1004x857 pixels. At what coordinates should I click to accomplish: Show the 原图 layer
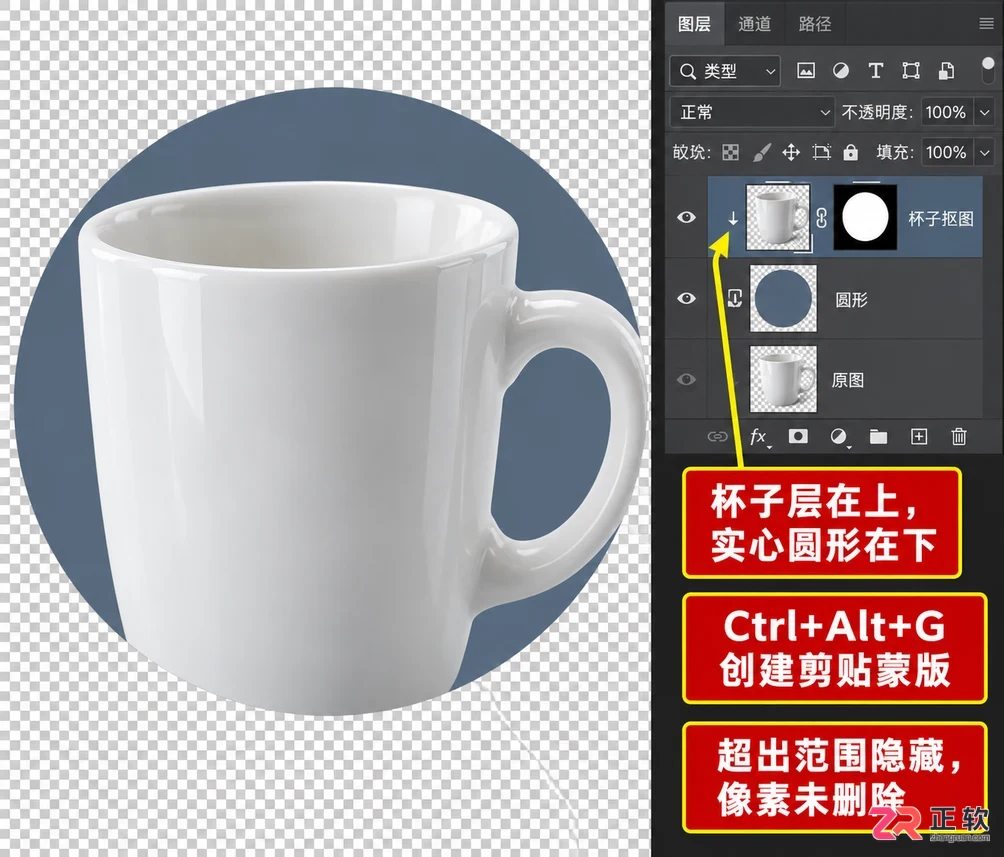click(686, 379)
